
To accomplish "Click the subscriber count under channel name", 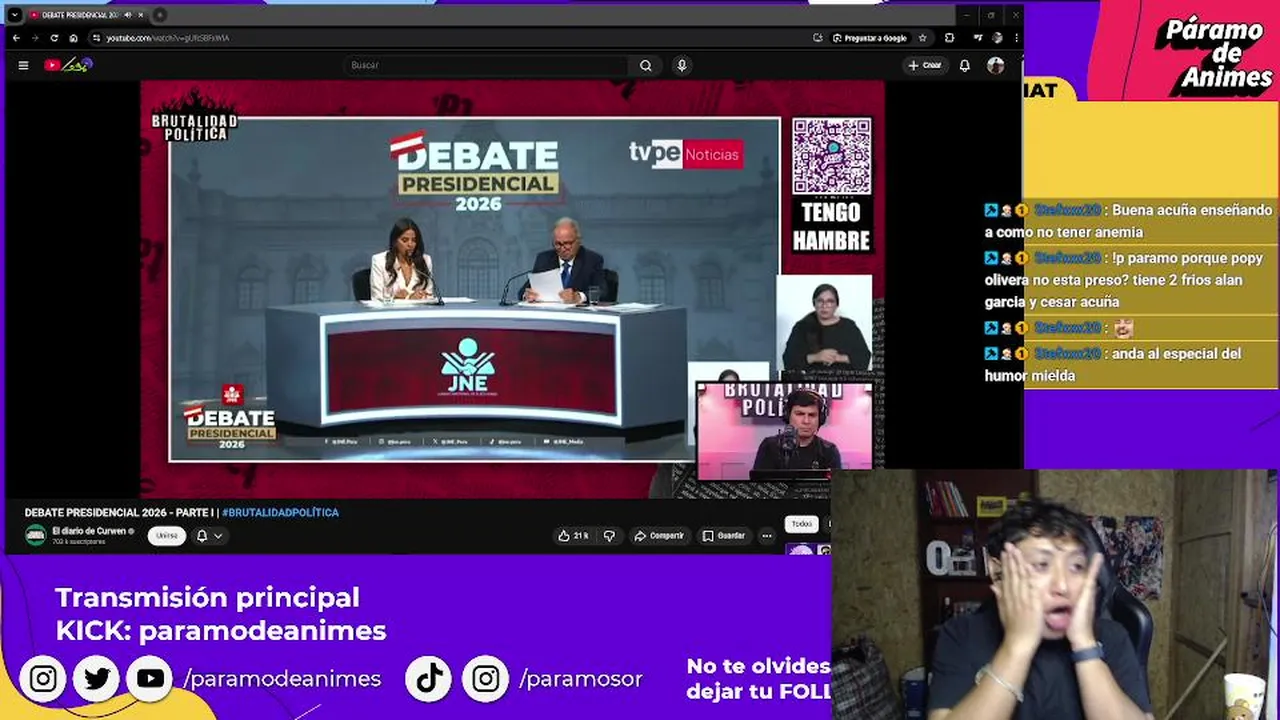I will pyautogui.click(x=78, y=542).
